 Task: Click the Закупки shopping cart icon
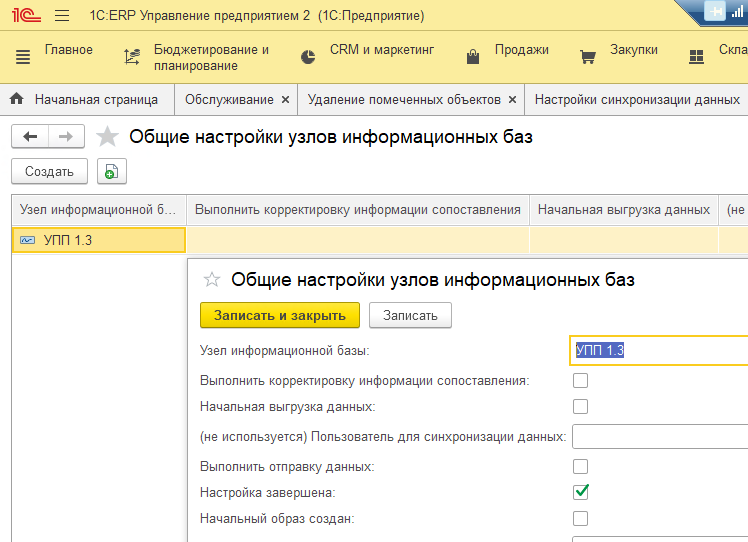[588, 57]
